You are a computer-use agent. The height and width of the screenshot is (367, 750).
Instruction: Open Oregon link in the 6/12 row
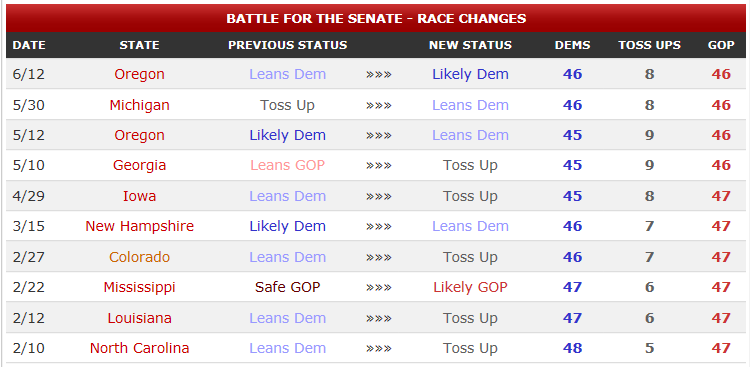(139, 74)
